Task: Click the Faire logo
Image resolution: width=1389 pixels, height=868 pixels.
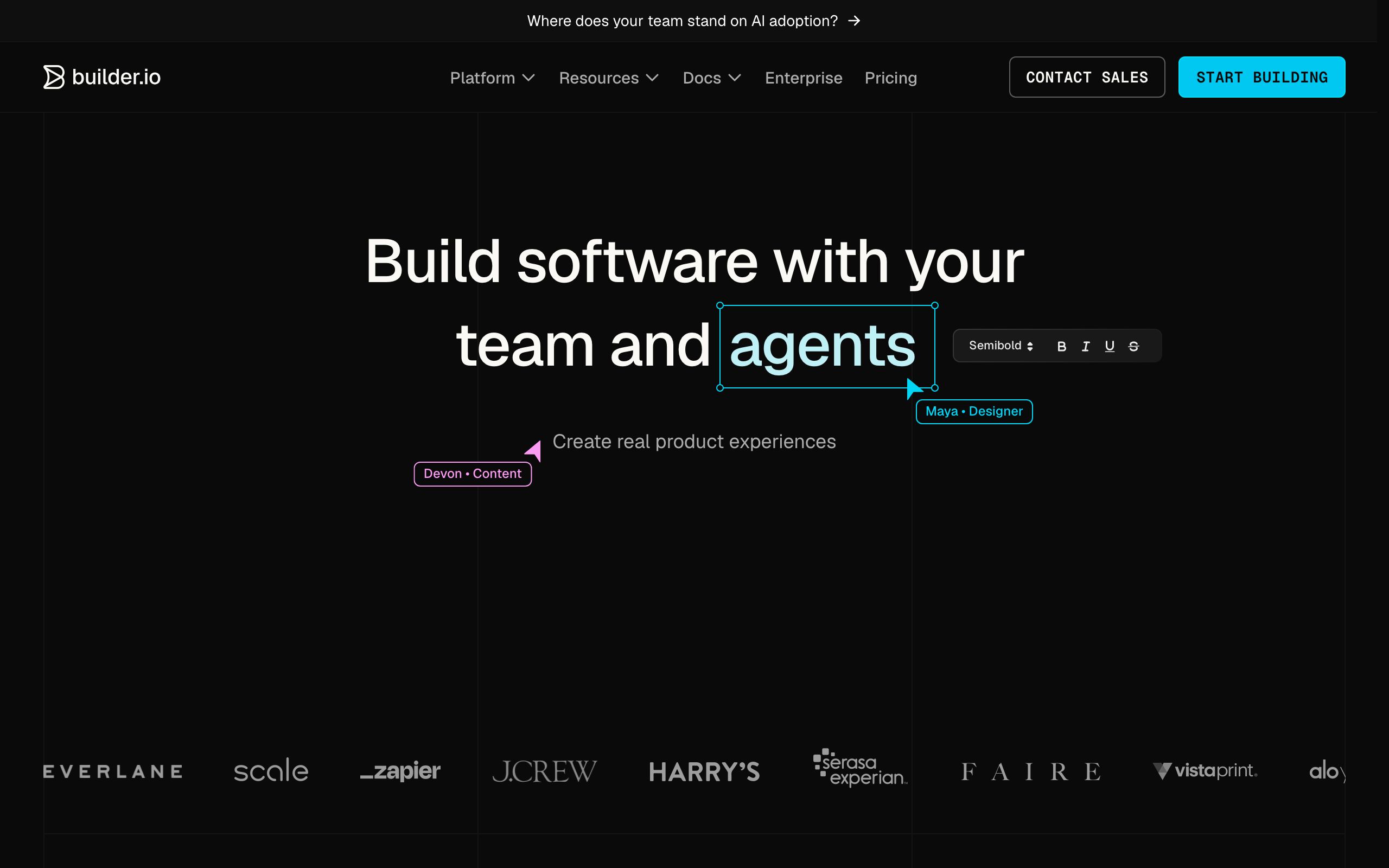Action: (x=1031, y=771)
